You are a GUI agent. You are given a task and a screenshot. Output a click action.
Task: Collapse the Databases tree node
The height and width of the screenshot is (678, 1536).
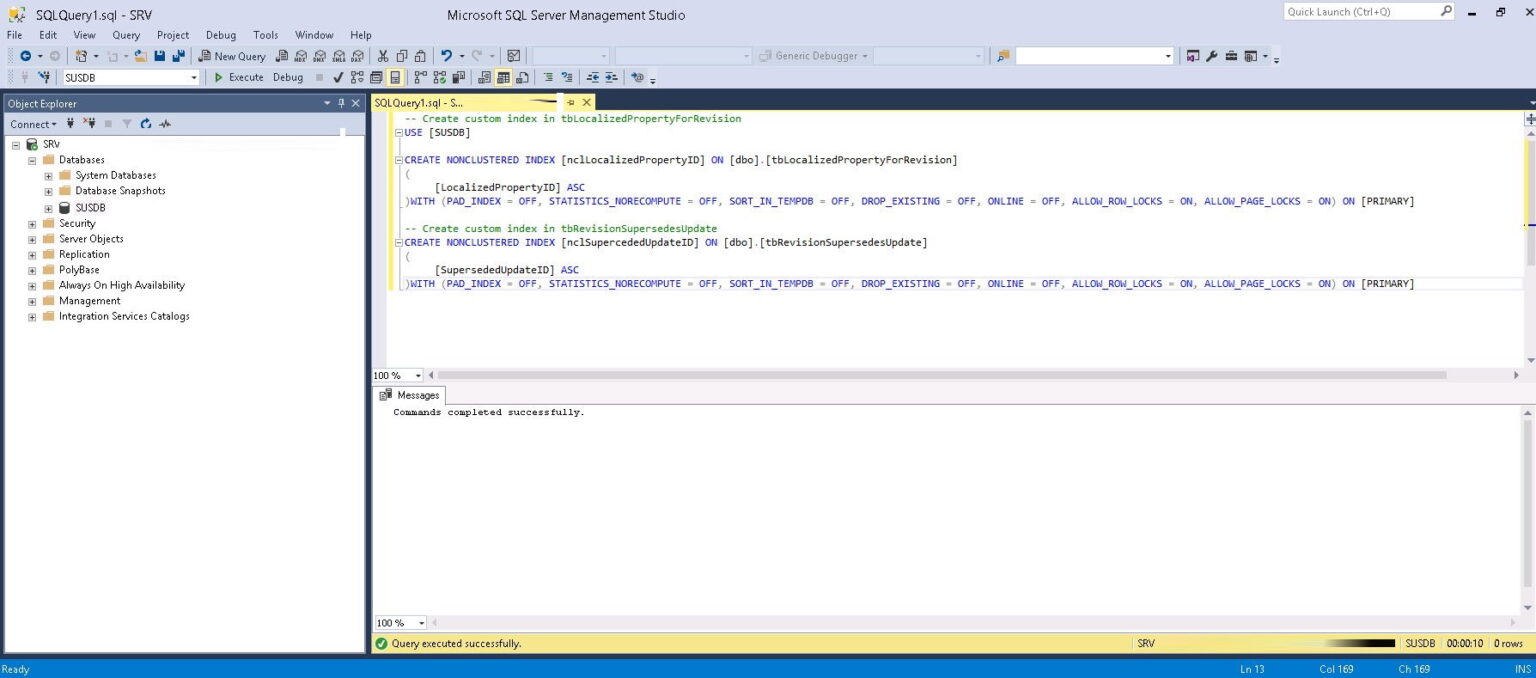tap(31, 159)
